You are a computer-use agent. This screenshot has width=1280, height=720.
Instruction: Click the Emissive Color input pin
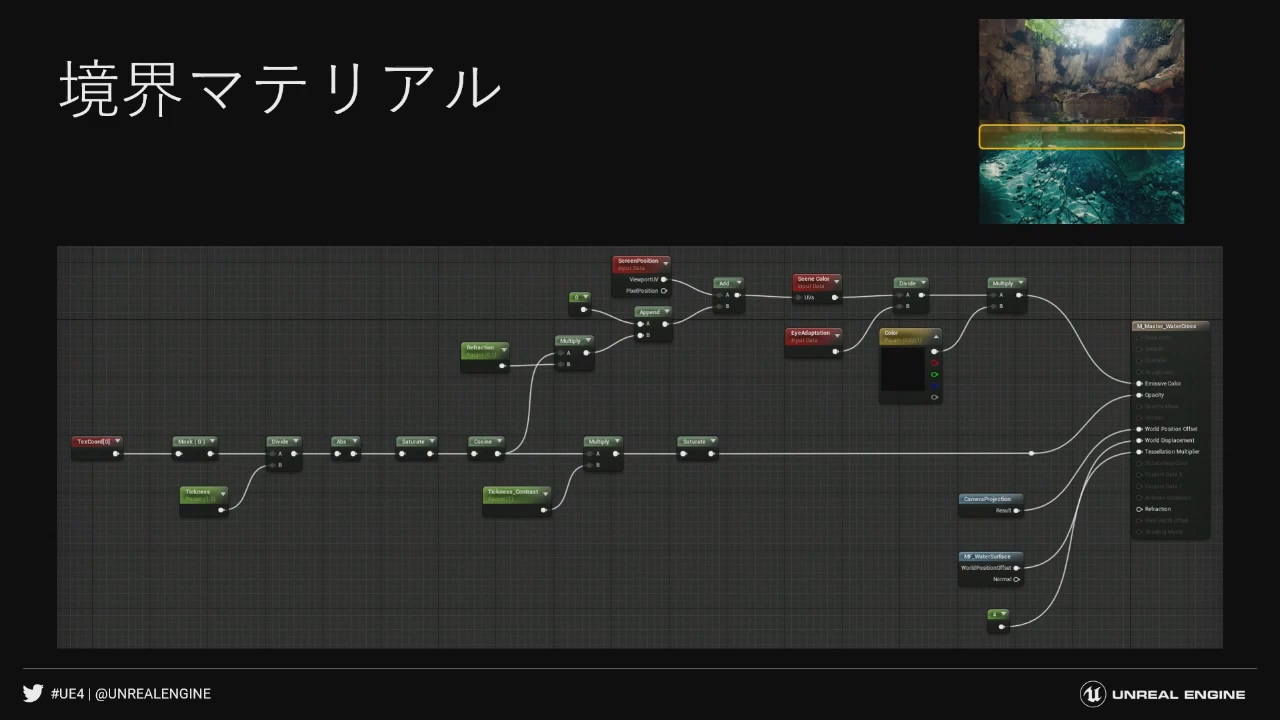1139,383
